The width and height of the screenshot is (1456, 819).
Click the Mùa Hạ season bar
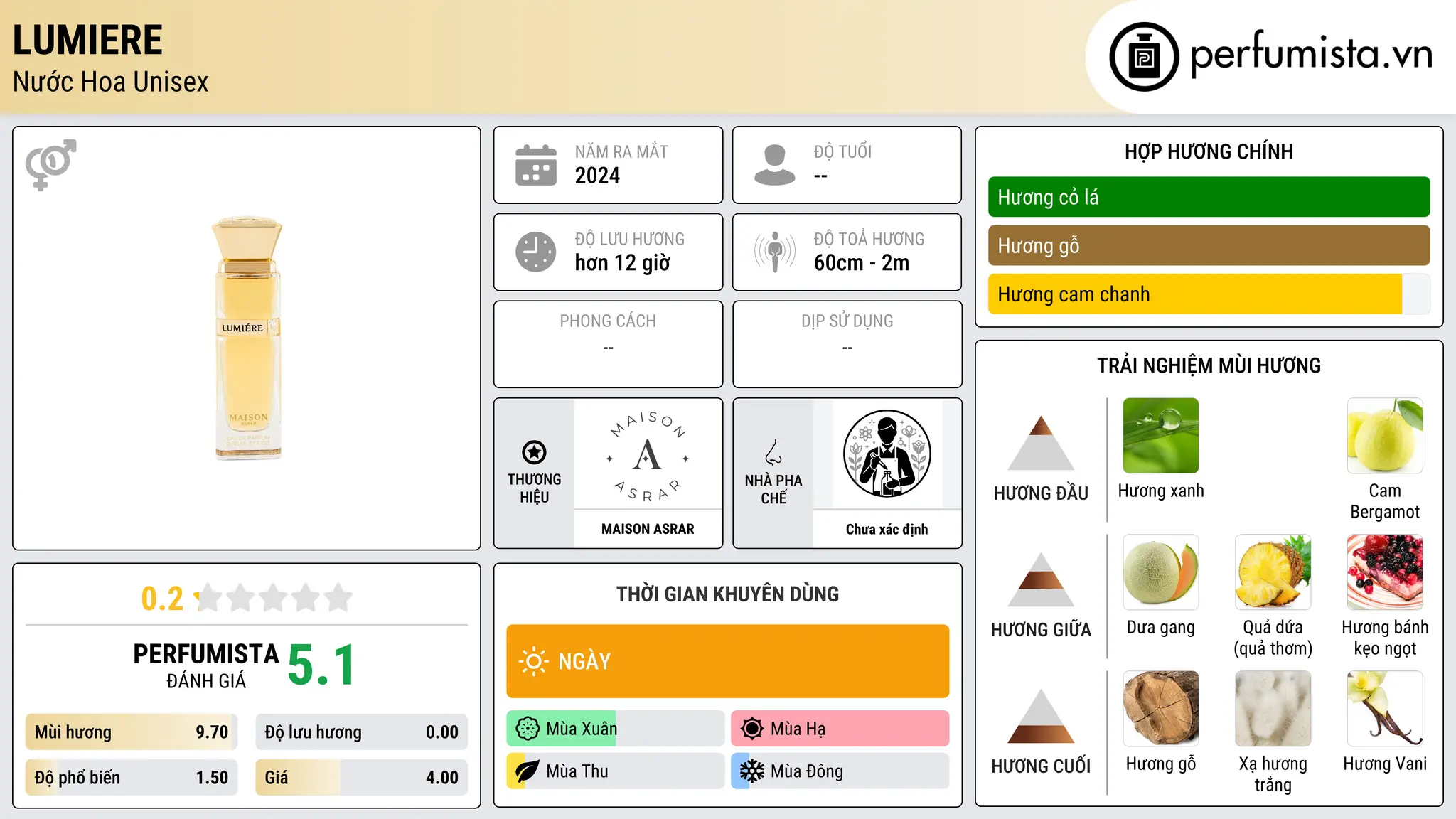click(x=840, y=729)
